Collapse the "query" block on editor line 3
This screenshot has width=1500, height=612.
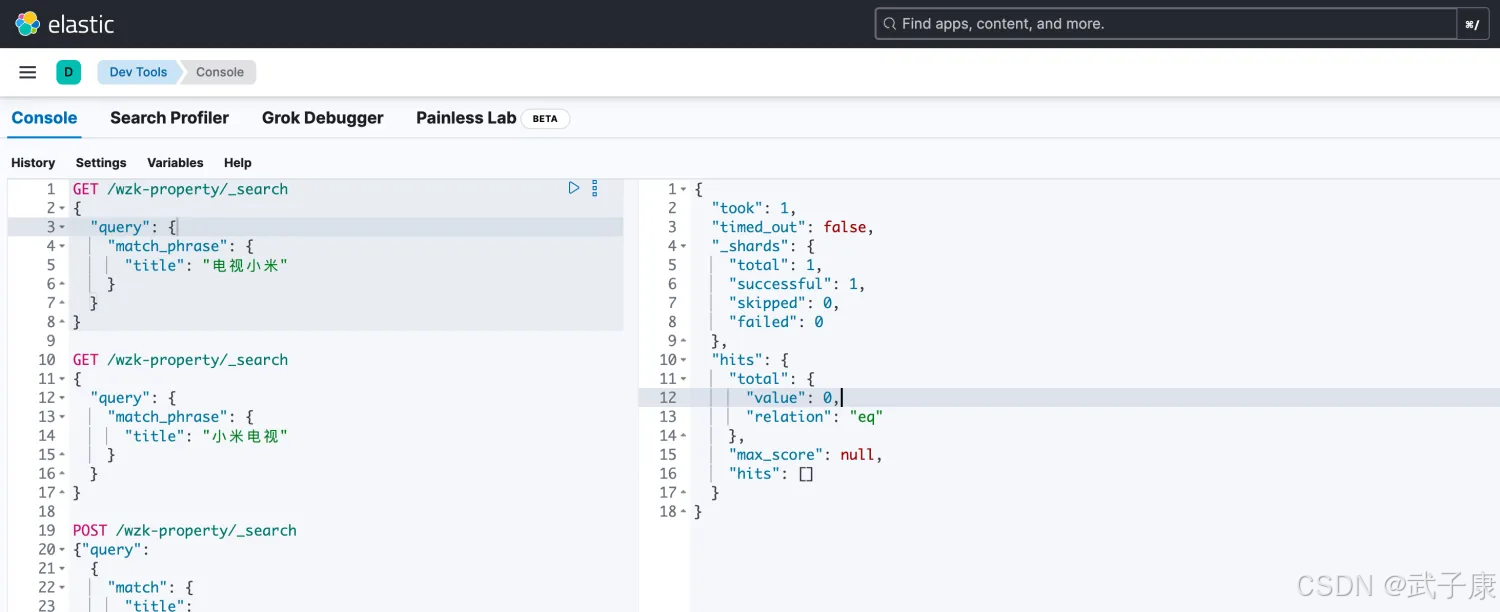click(x=62, y=227)
